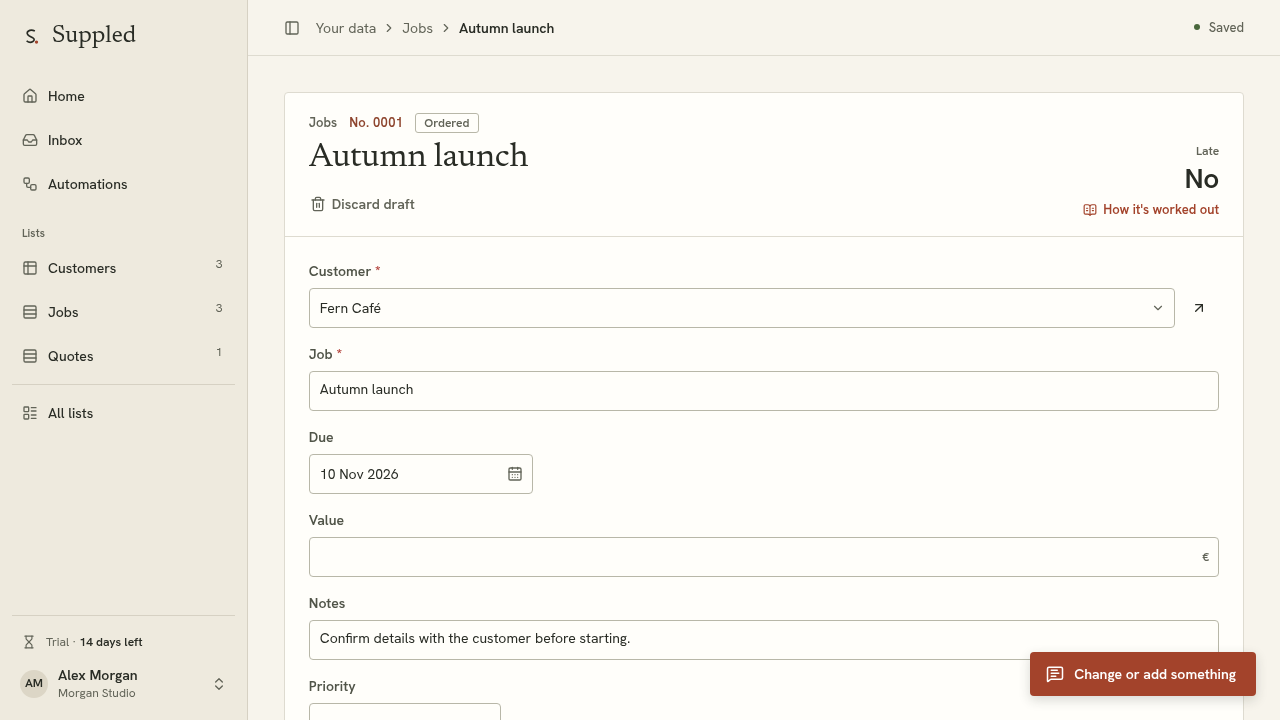Open the Priority dropdown
This screenshot has width=1280, height=720.
click(405, 712)
